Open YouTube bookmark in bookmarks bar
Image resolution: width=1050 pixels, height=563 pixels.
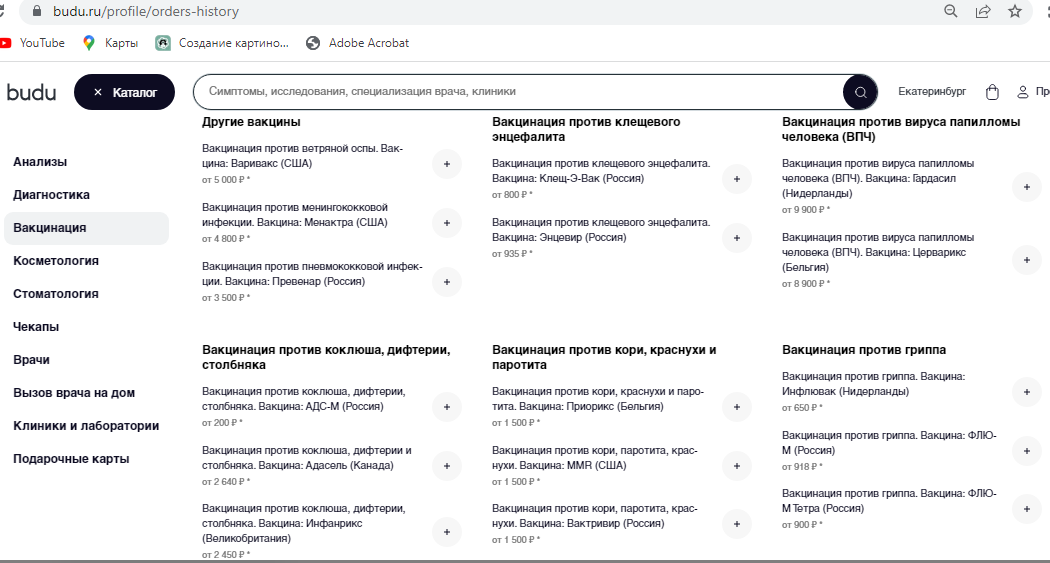coord(33,43)
